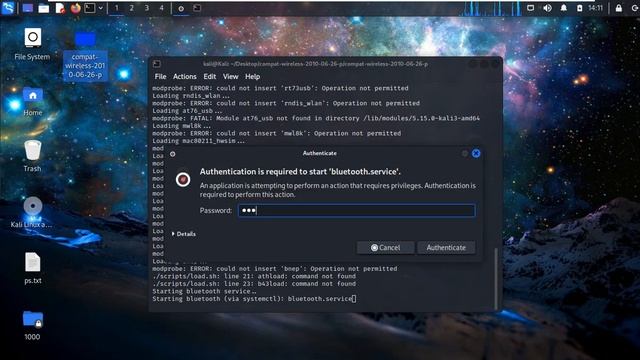Viewport: 640px width, 360px height.
Task: Click the logout power icon
Action: (635, 8)
